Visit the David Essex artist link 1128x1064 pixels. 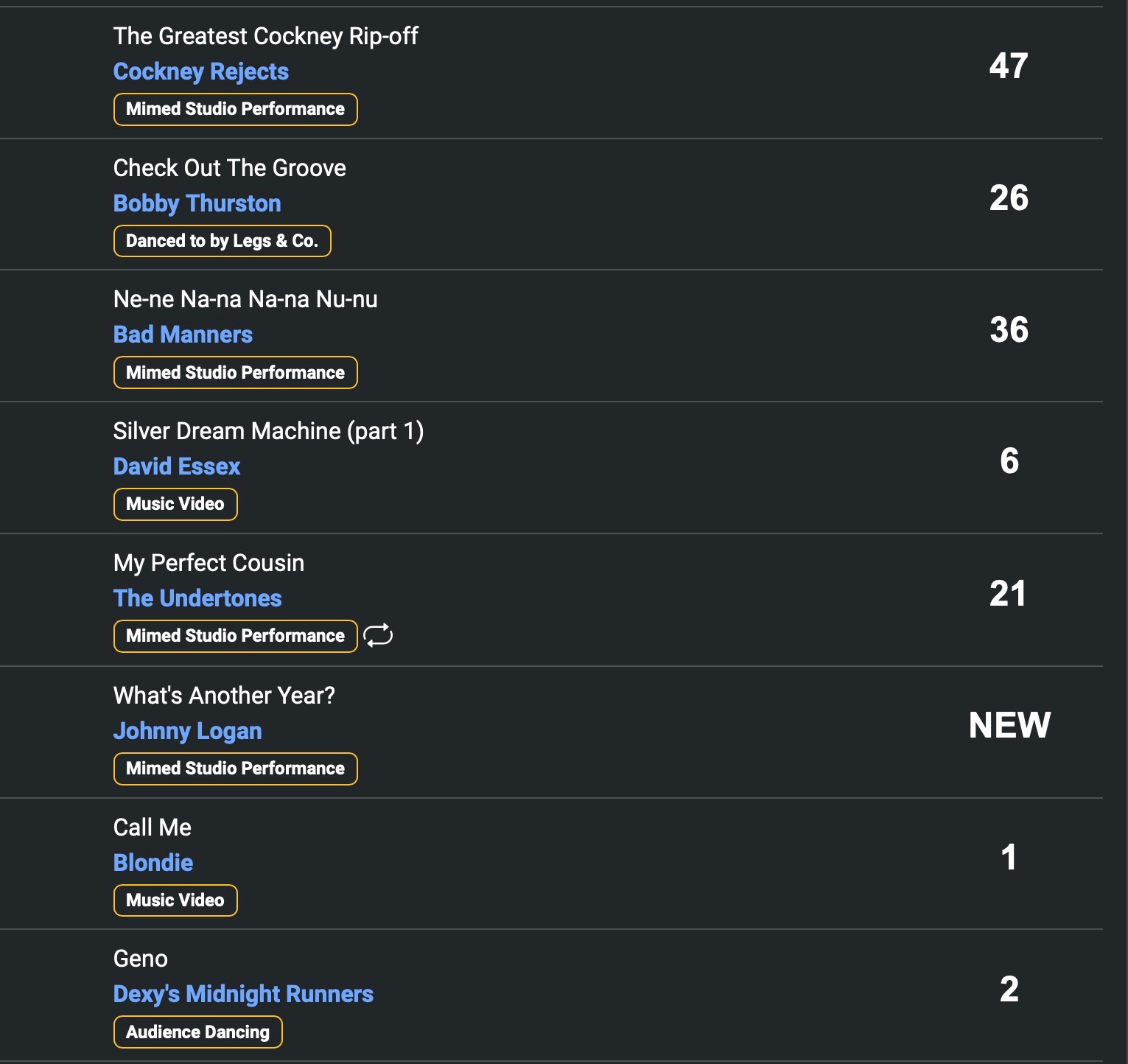pyautogui.click(x=177, y=466)
